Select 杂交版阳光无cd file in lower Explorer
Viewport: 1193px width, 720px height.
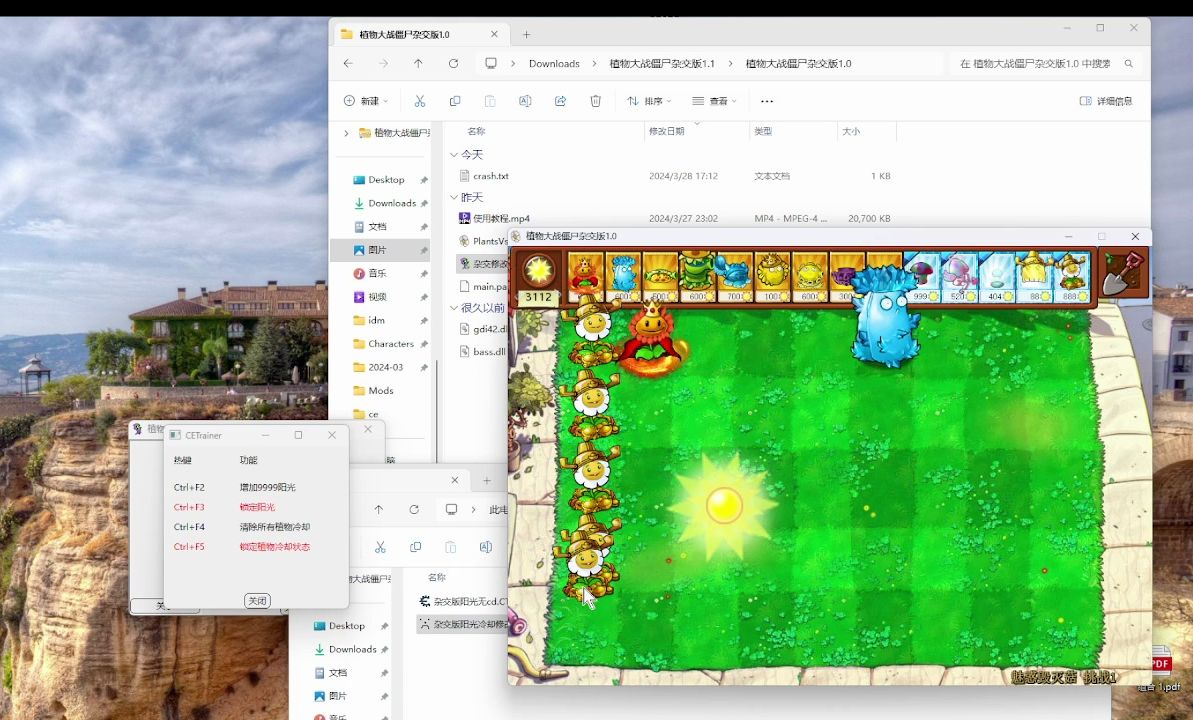(463, 601)
